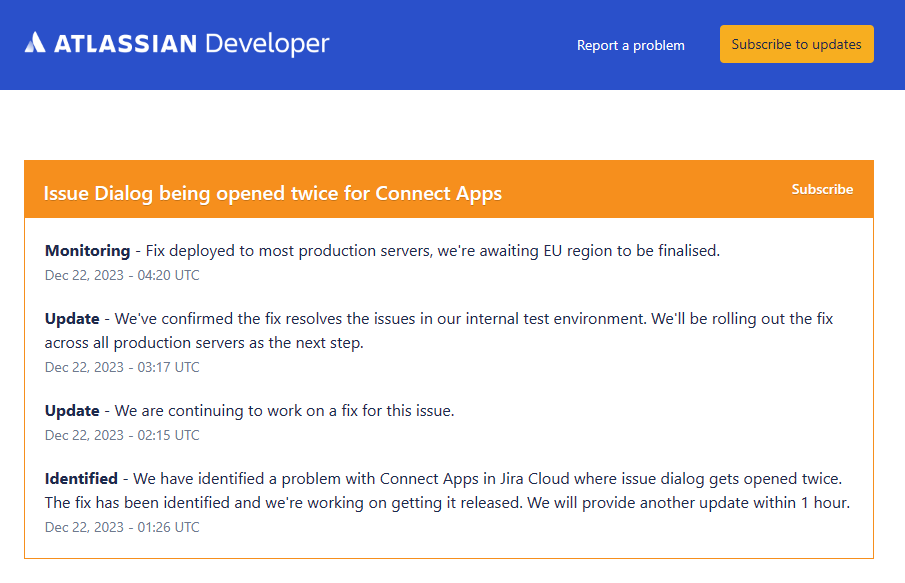Click the Dec 22, 2023 - 01:26 UTC timestamp
Image resolution: width=905 pixels, height=583 pixels.
point(122,527)
